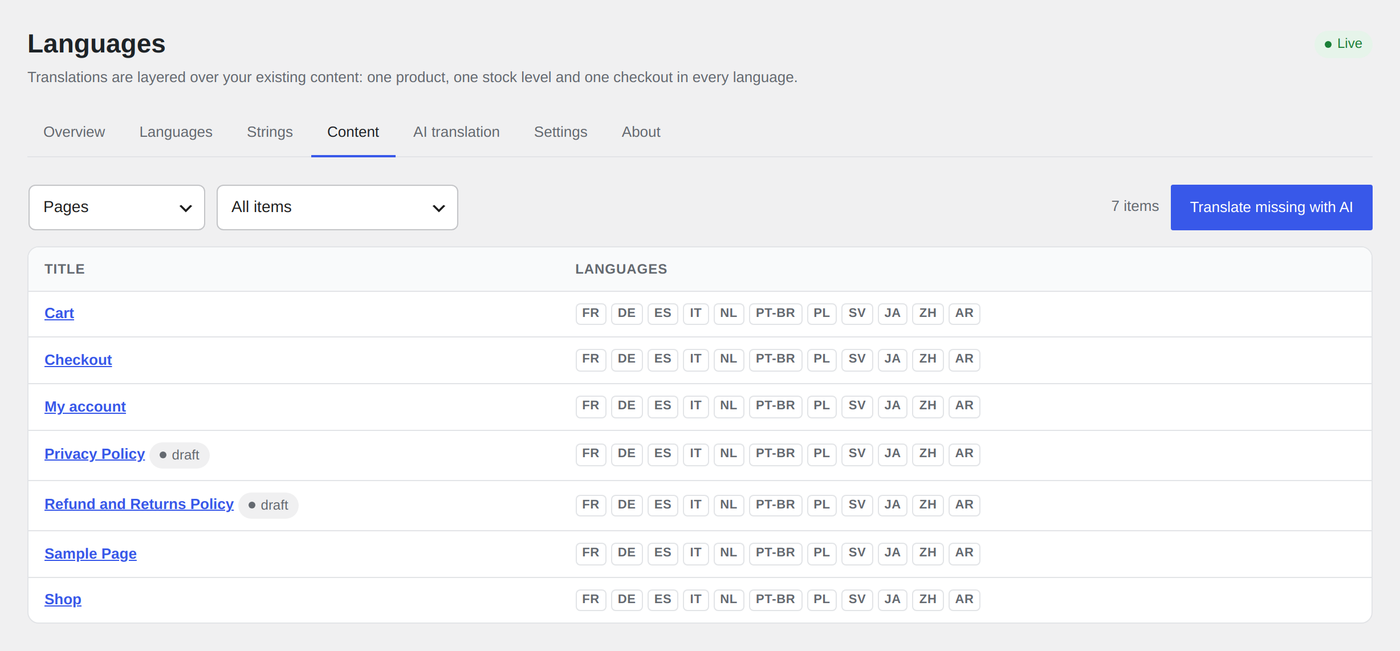The height and width of the screenshot is (651, 1400).
Task: Open the Privacy Policy page link
Action: (x=95, y=454)
